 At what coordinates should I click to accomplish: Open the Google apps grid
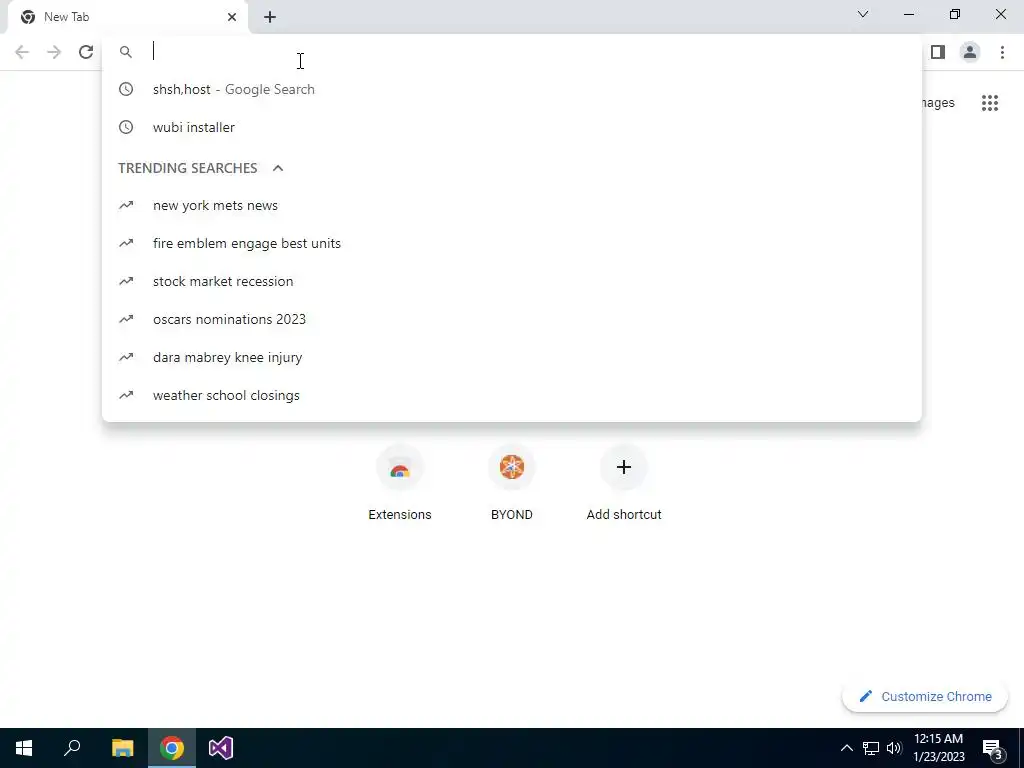[x=989, y=103]
